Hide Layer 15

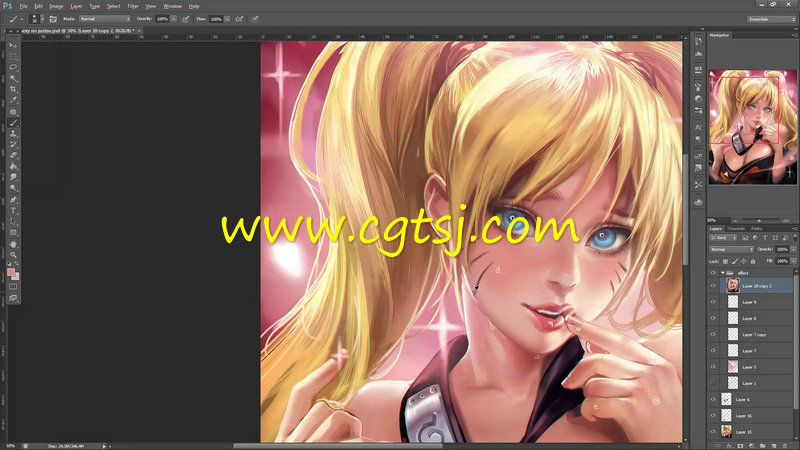(x=713, y=432)
